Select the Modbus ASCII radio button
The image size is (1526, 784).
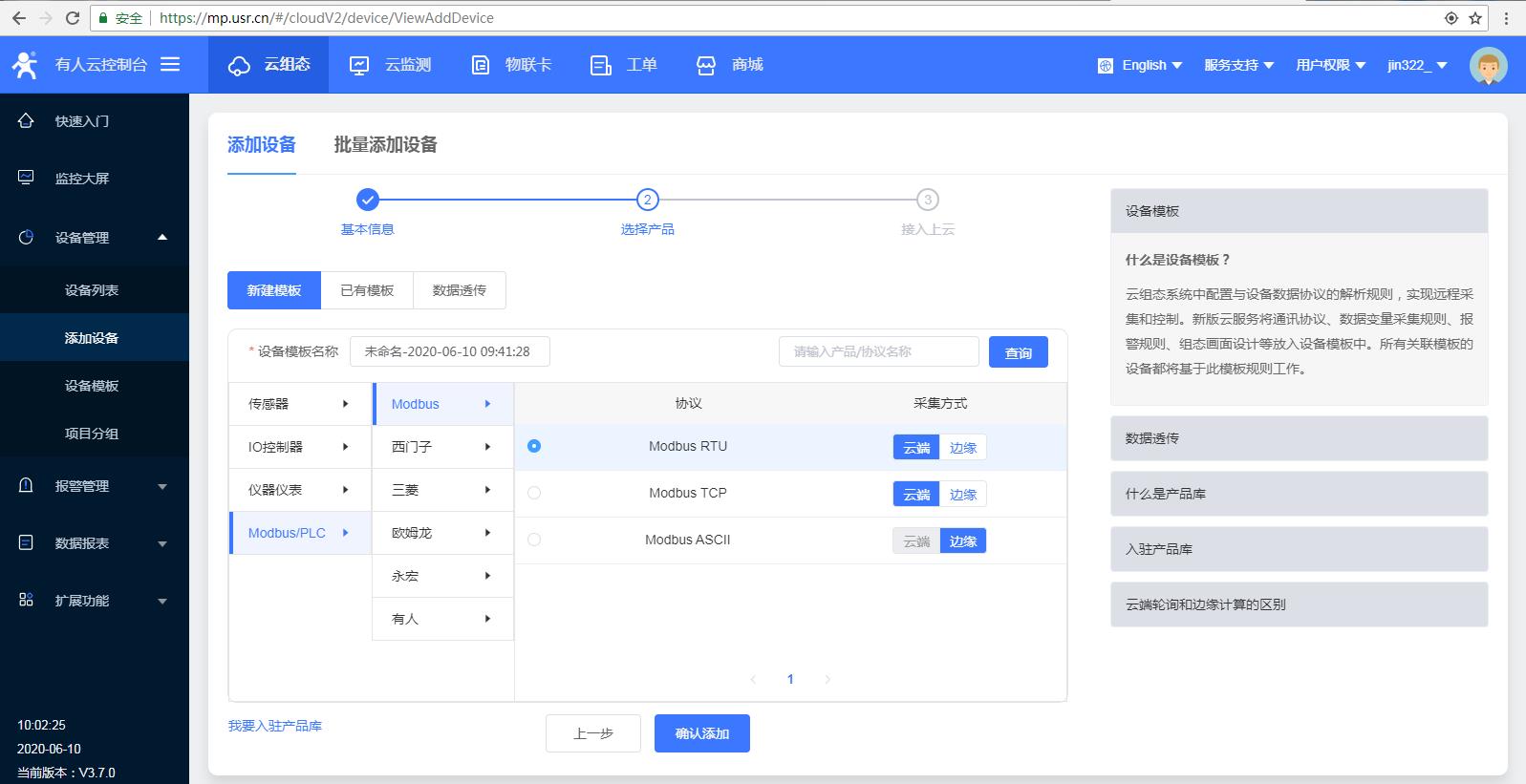coord(534,540)
